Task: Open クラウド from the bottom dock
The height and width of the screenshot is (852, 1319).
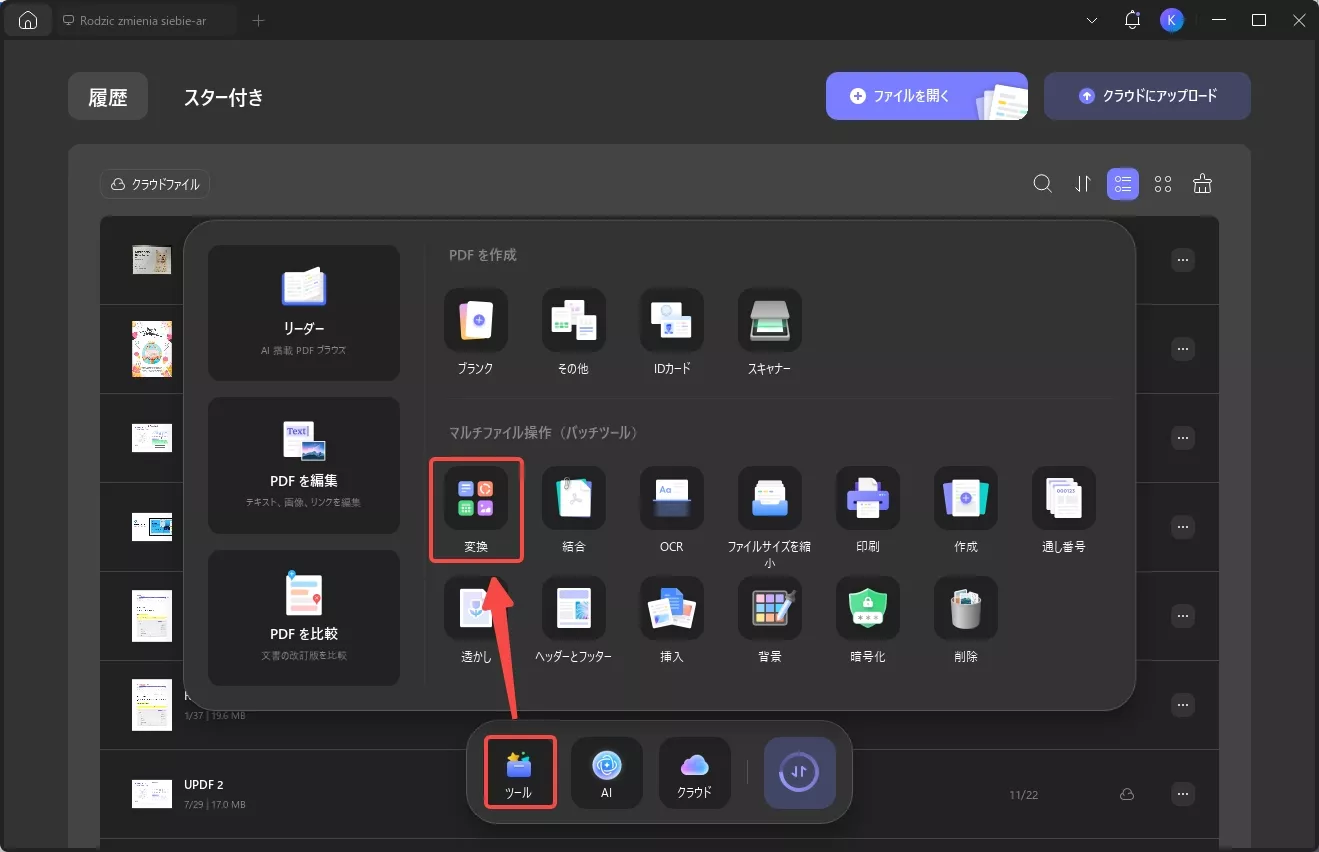Action: point(695,772)
